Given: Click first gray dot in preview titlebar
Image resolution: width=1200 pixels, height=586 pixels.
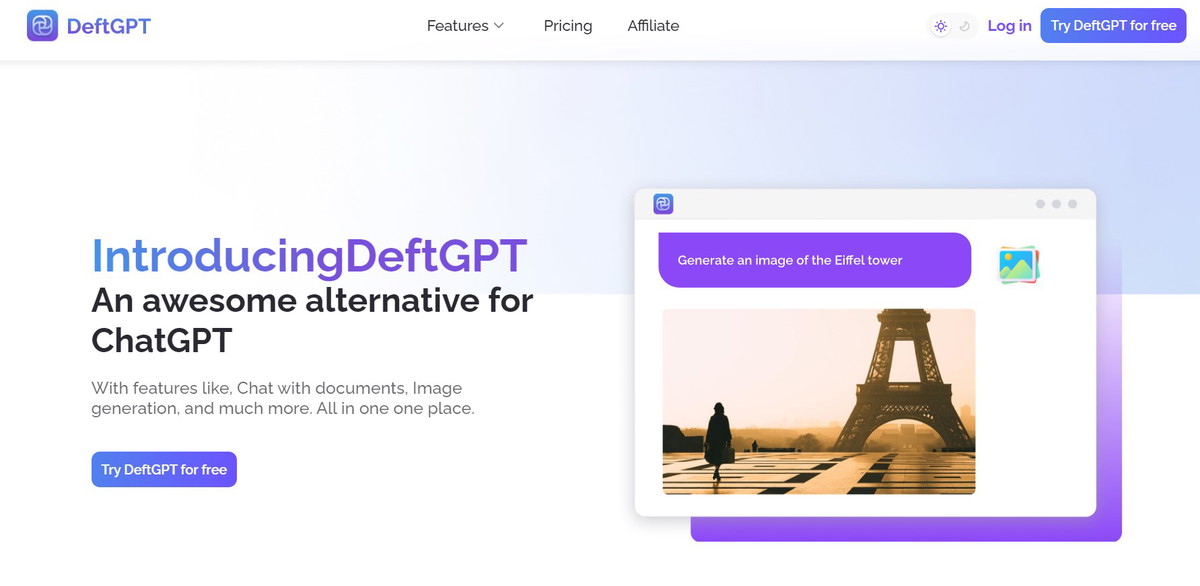Looking at the screenshot, I should coord(1040,204).
